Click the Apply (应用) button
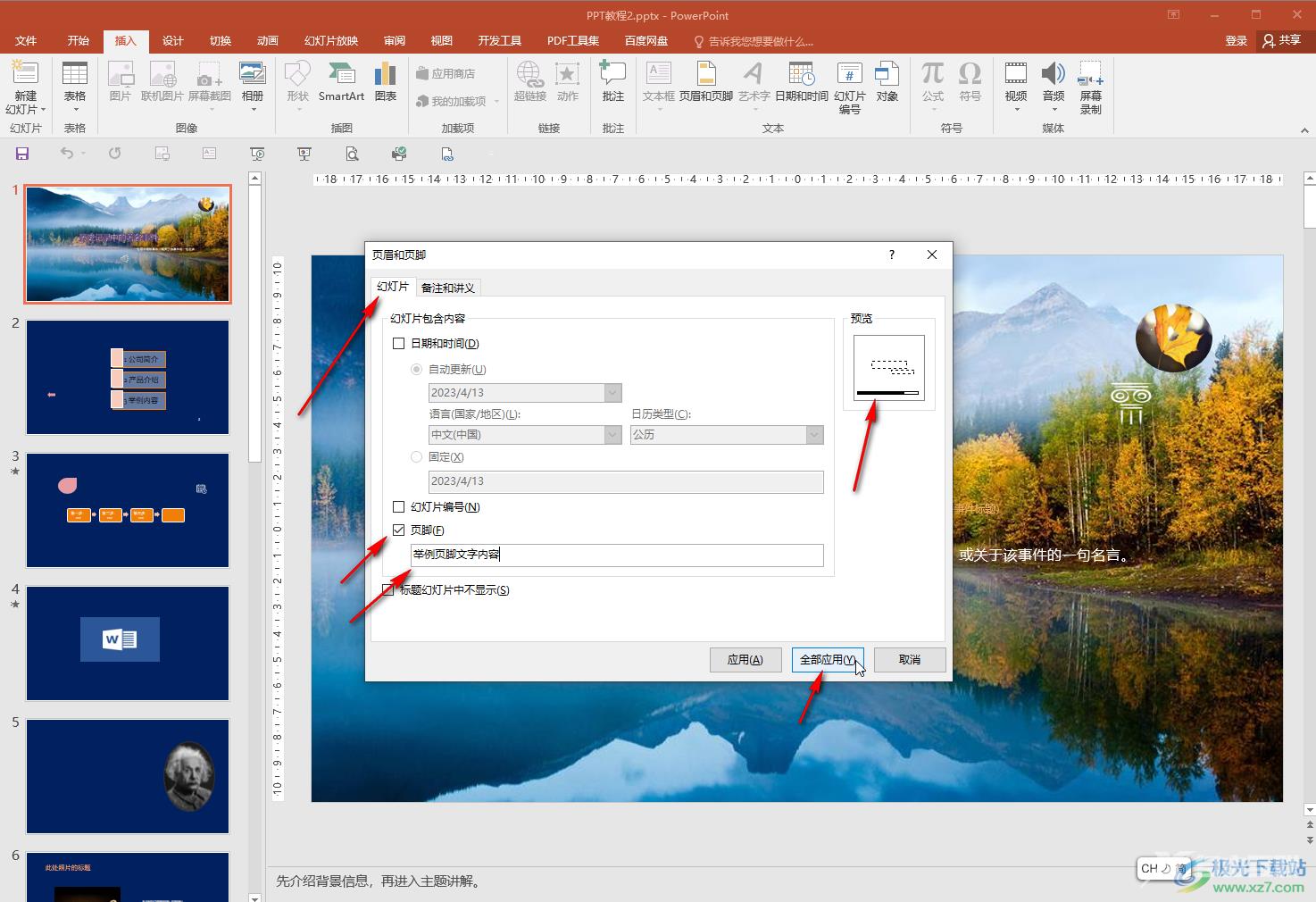The width and height of the screenshot is (1316, 902). click(745, 660)
